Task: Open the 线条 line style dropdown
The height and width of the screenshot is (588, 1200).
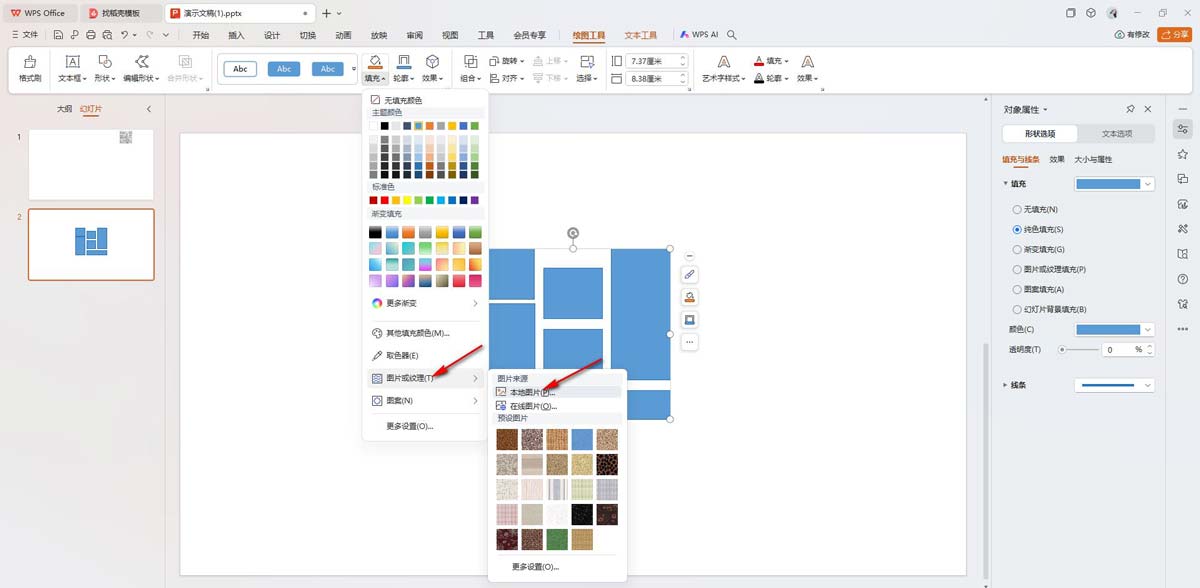Action: (1115, 385)
